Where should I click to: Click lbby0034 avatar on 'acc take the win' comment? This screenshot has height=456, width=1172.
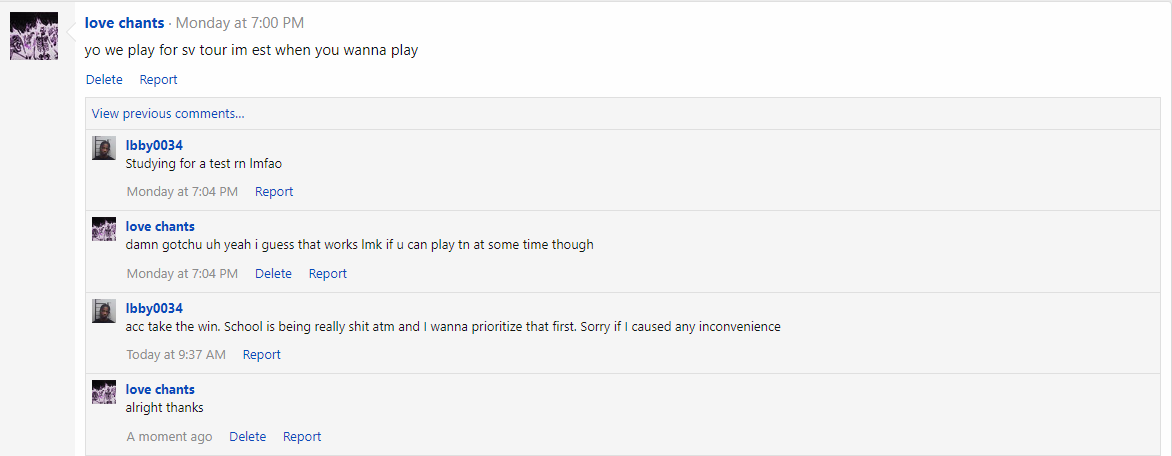(104, 311)
